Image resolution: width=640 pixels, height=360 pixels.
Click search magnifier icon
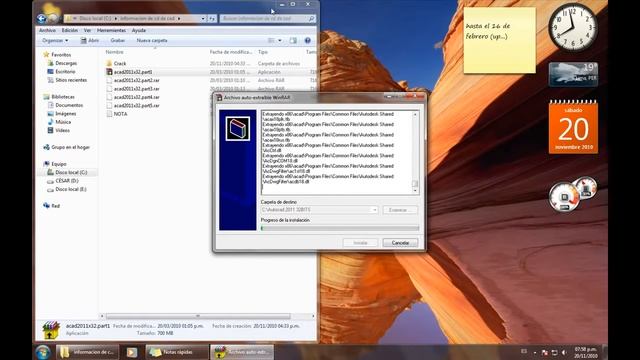click(311, 18)
